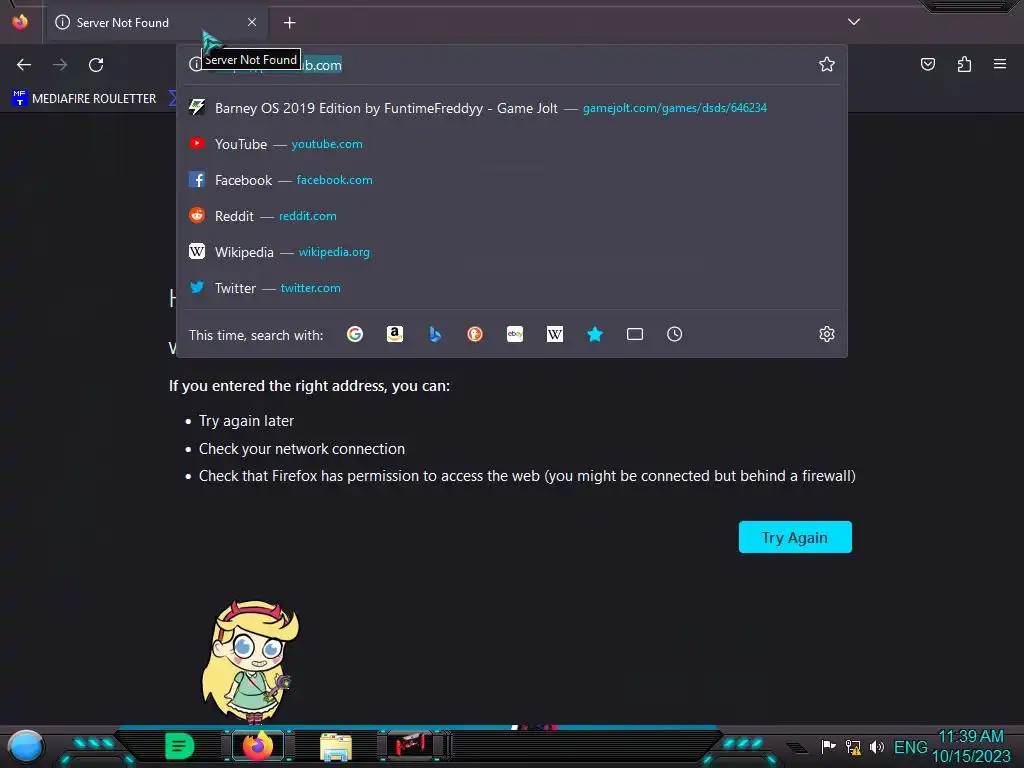This screenshot has width=1024, height=768.
Task: Click the ENG language indicator
Action: point(910,747)
